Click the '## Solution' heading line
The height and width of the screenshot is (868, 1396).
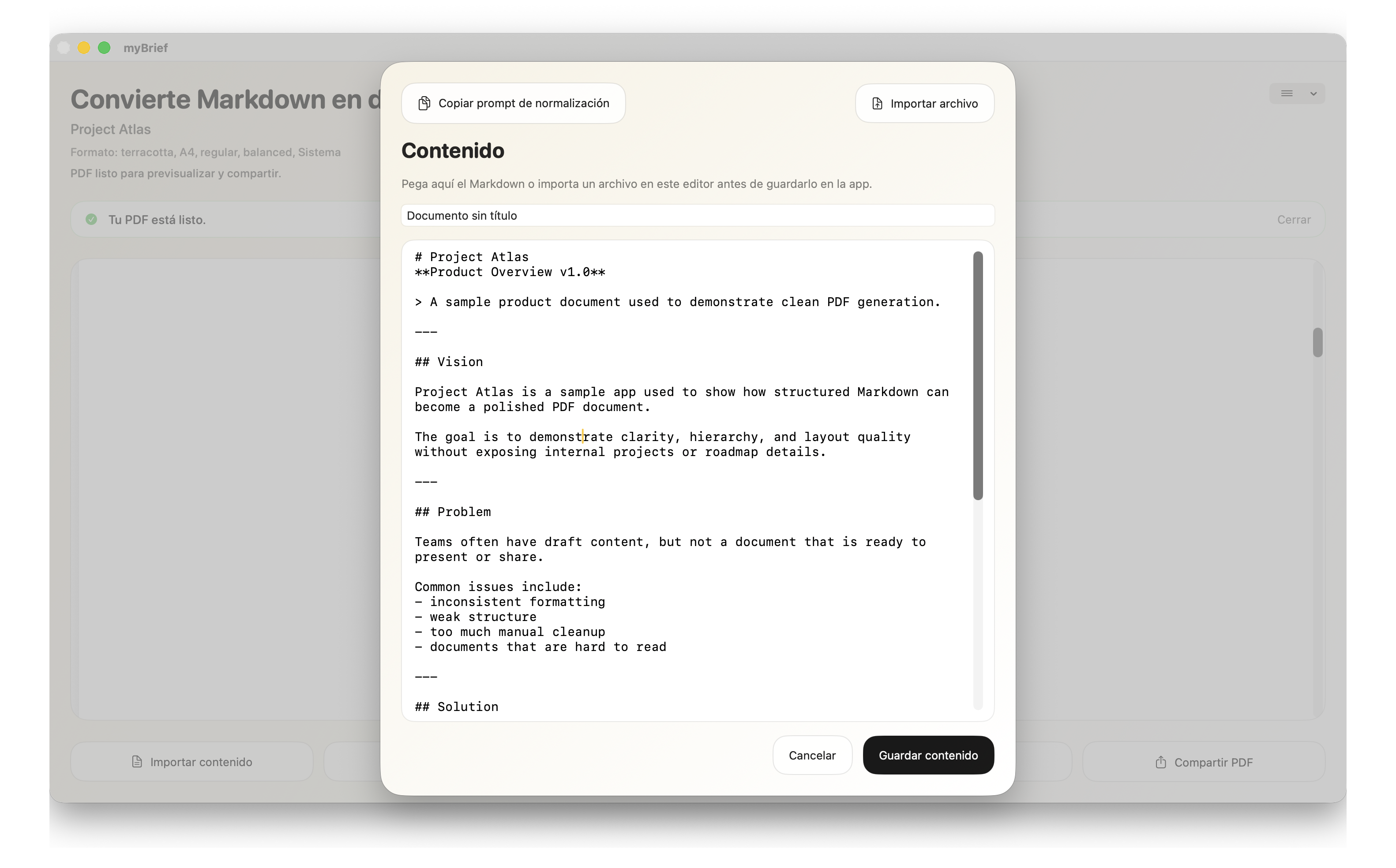pos(457,707)
